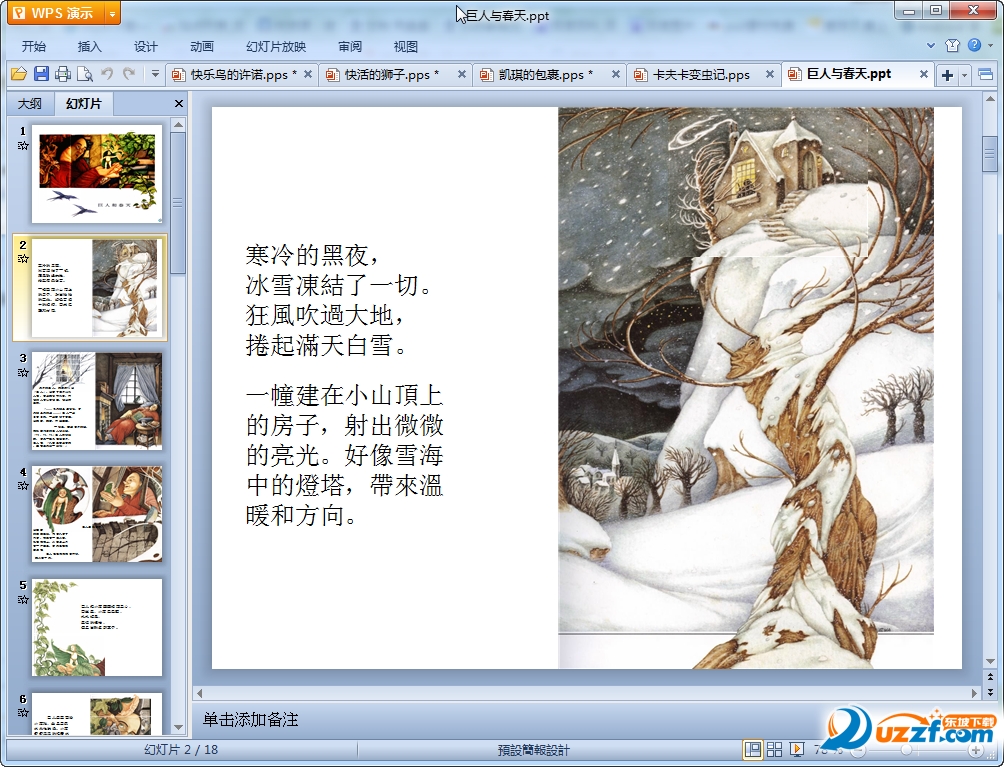Open the 审阅 menu tab

(x=350, y=46)
